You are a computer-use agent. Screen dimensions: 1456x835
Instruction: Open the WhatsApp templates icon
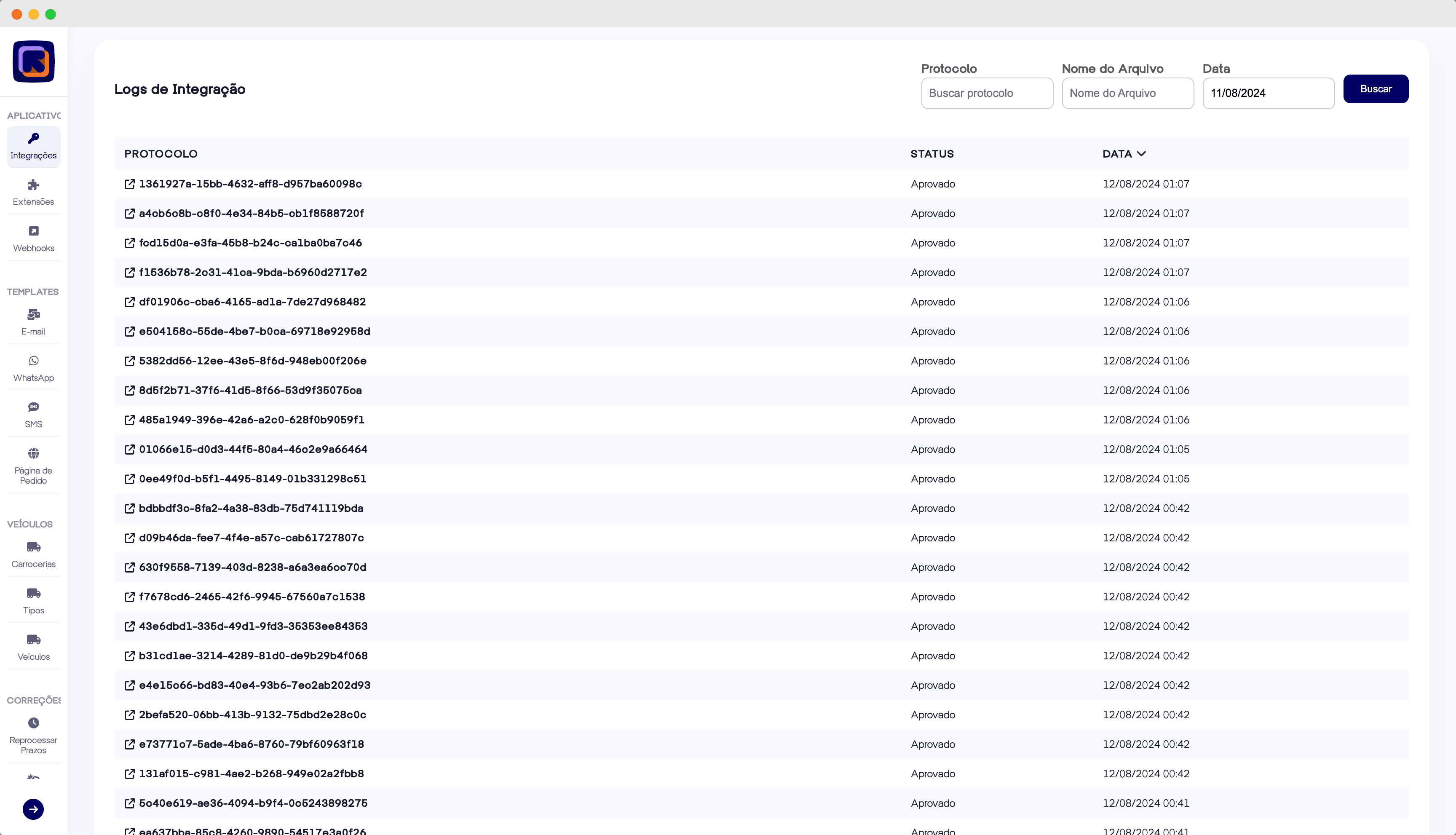tap(33, 361)
